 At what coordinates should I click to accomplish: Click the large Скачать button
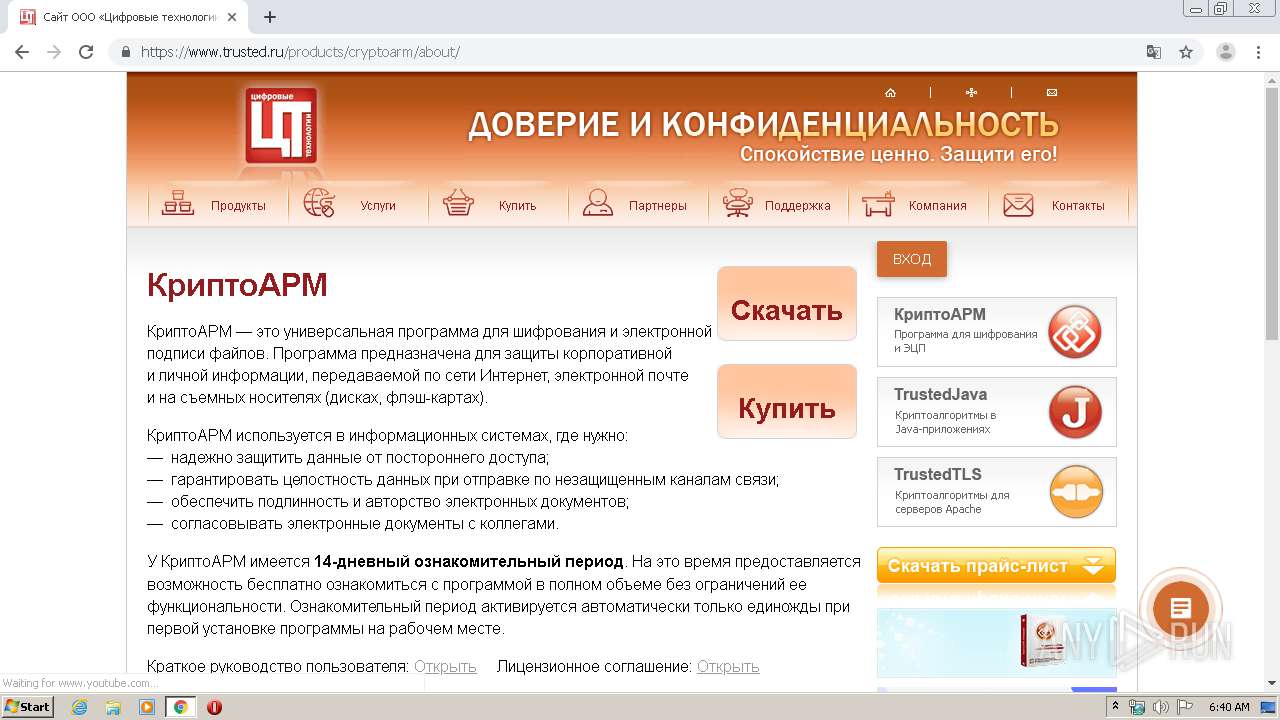[x=787, y=304]
